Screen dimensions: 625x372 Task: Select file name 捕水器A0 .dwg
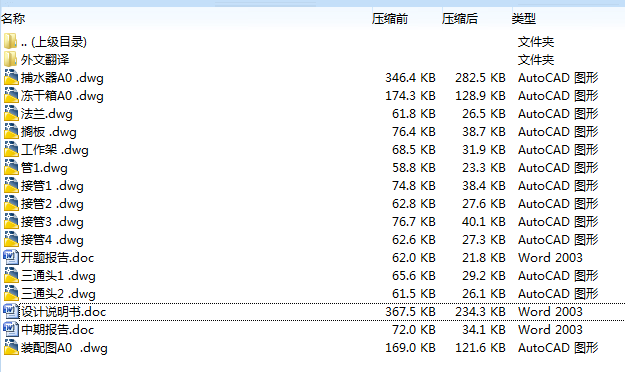click(x=62, y=77)
